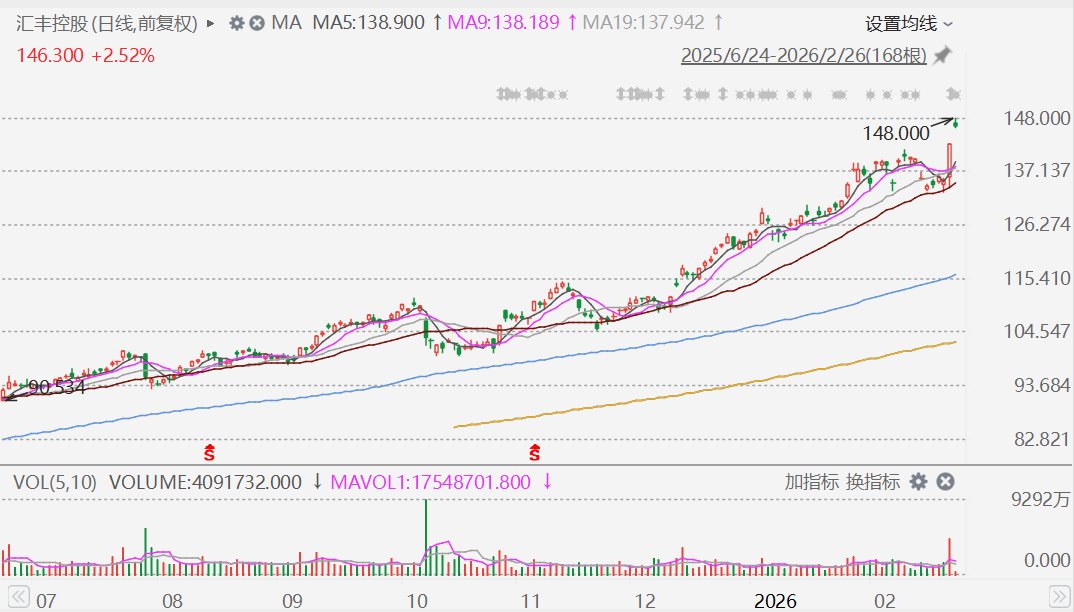Click the red S marker near November
The height and width of the screenshot is (612, 1074).
535,452
